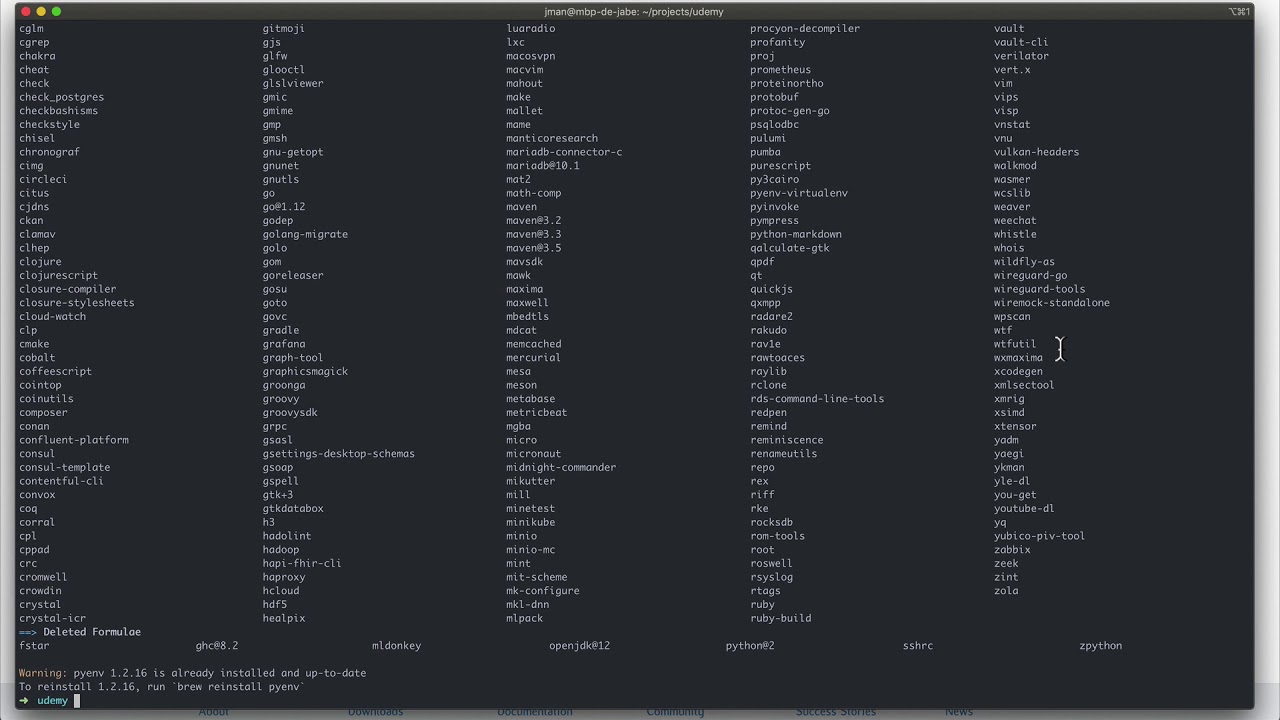The height and width of the screenshot is (720, 1280).
Task: Click the 'xcodegen' formula name
Action: click(x=1018, y=371)
